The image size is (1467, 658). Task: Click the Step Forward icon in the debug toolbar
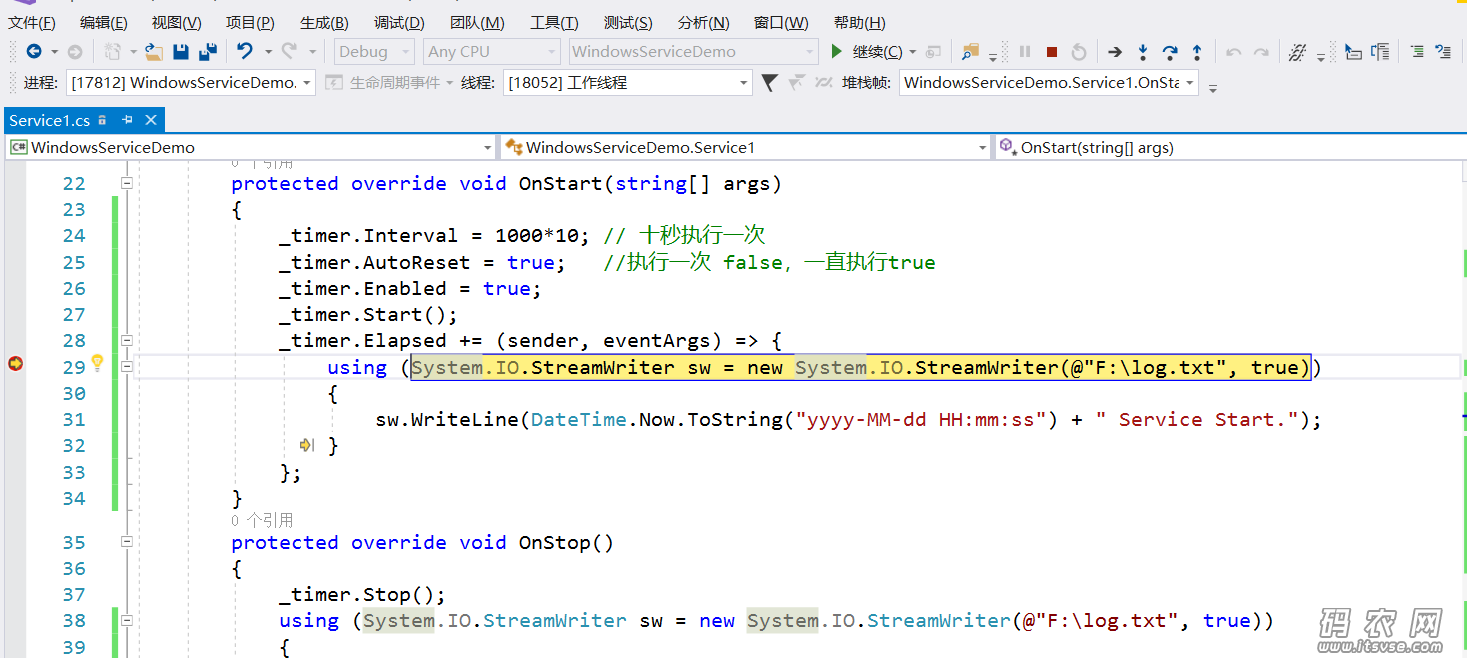pyautogui.click(x=1261, y=51)
